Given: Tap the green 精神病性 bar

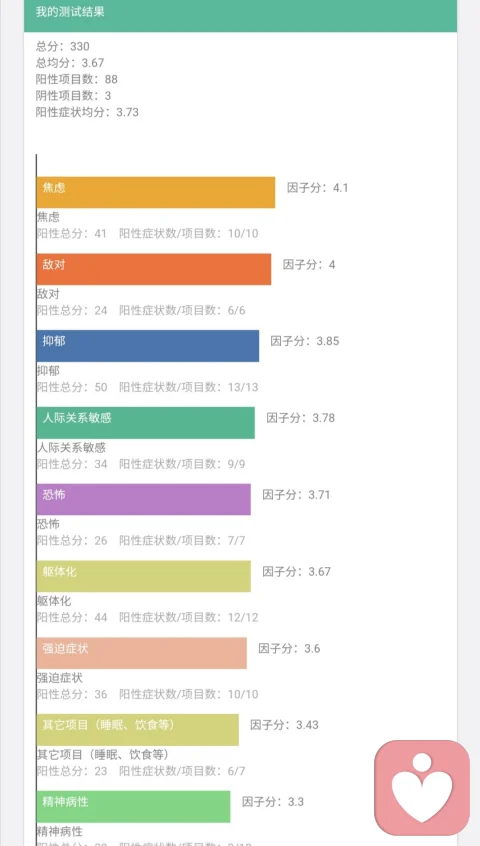Looking at the screenshot, I should point(133,806).
